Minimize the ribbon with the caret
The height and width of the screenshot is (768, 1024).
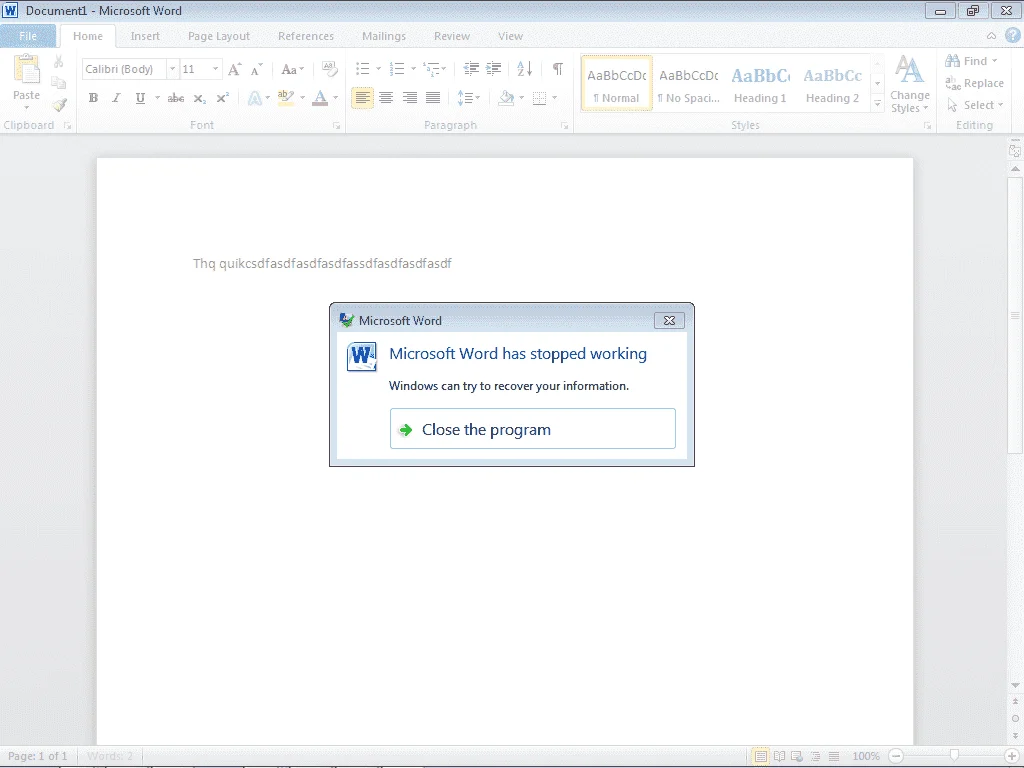point(991,36)
